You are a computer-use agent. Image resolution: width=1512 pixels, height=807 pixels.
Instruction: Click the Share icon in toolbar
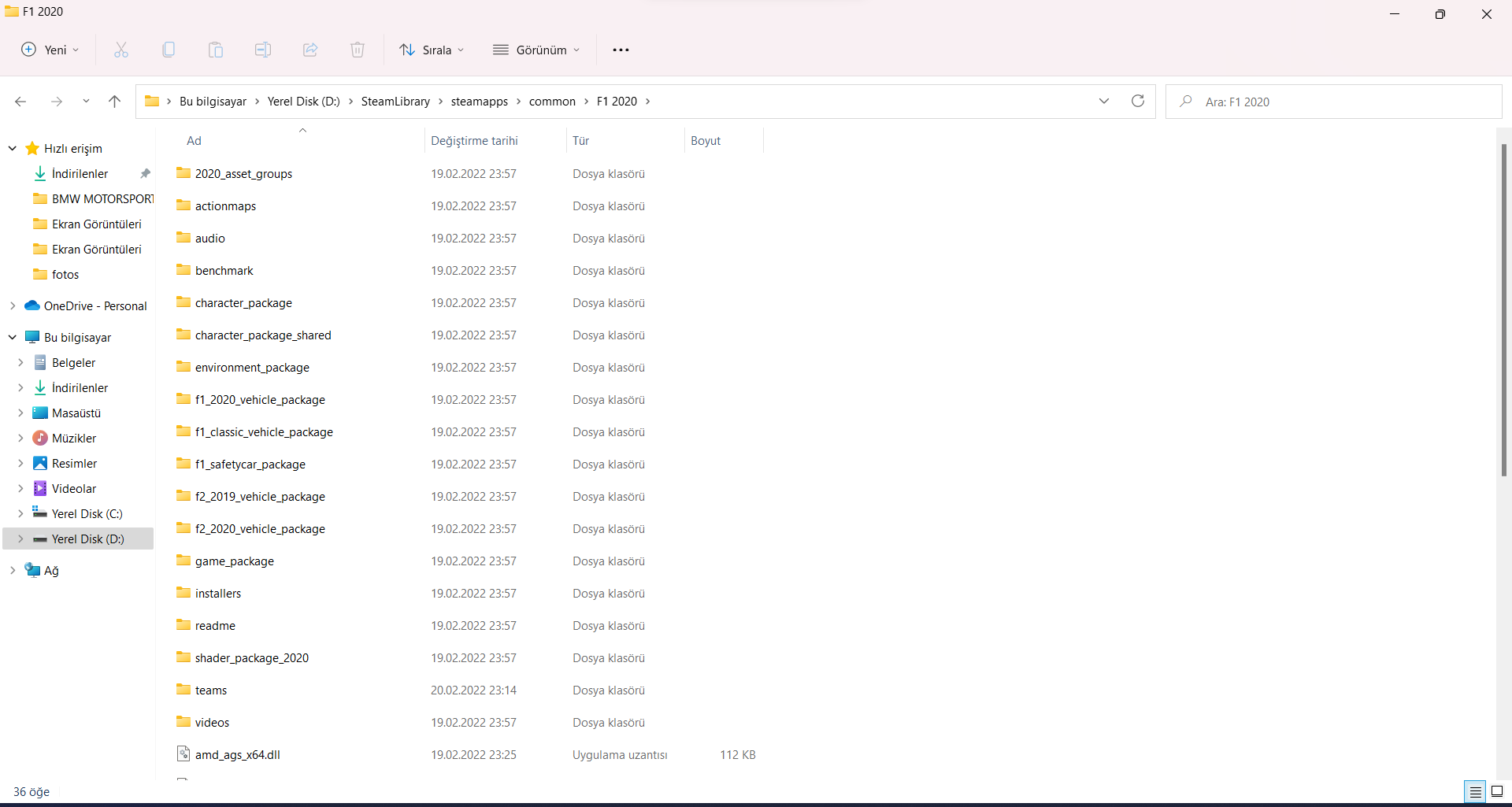(x=310, y=50)
